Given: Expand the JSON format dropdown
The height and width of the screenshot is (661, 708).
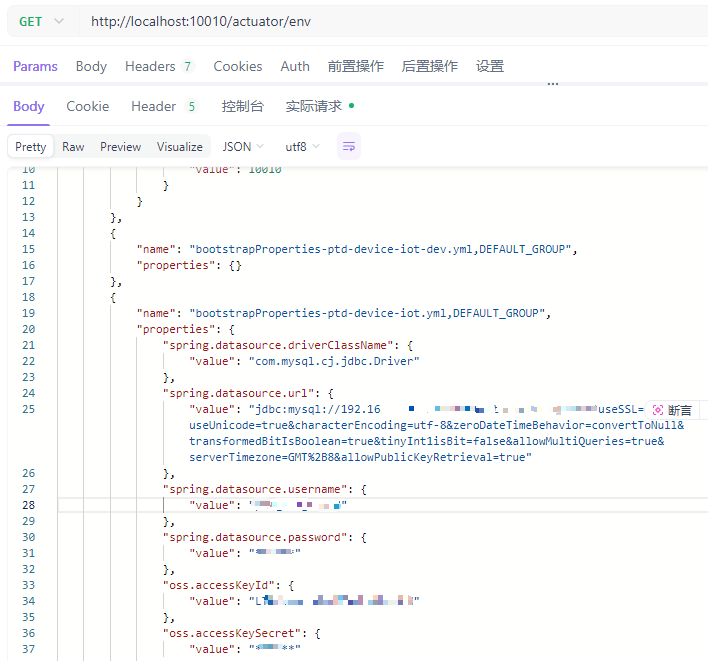Looking at the screenshot, I should 243,146.
